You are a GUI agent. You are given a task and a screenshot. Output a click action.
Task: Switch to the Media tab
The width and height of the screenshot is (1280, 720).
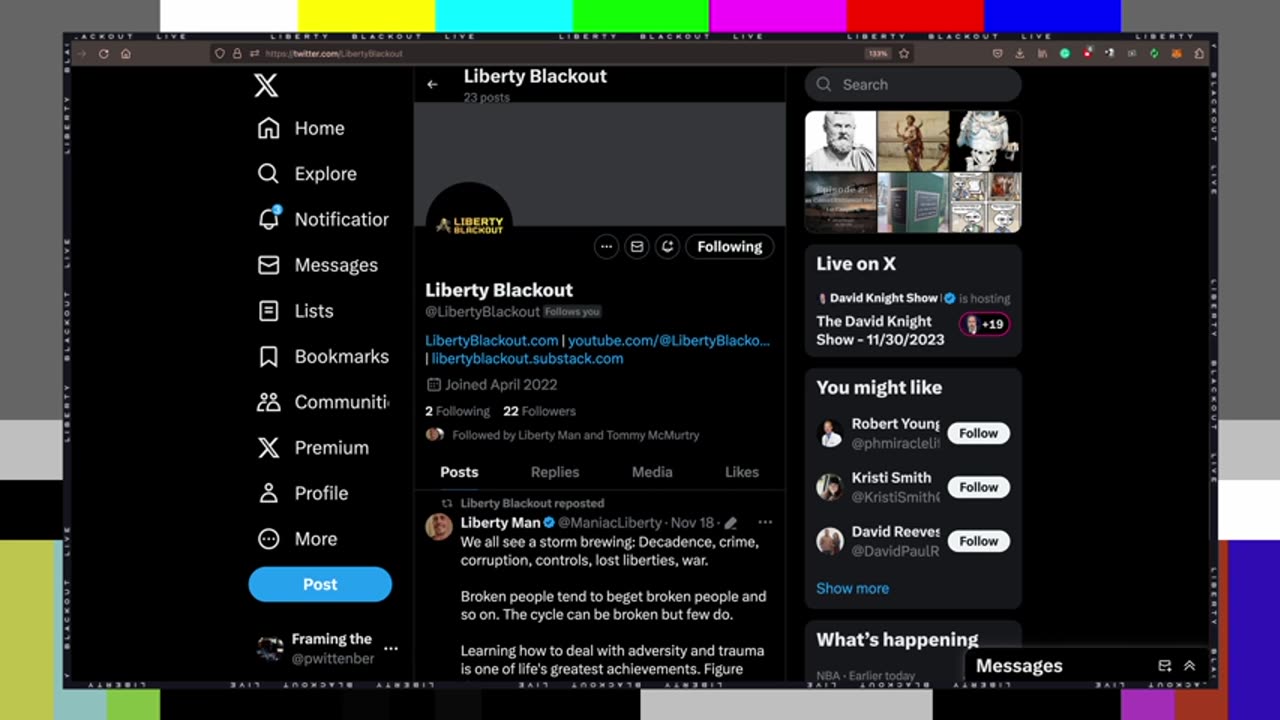(652, 472)
